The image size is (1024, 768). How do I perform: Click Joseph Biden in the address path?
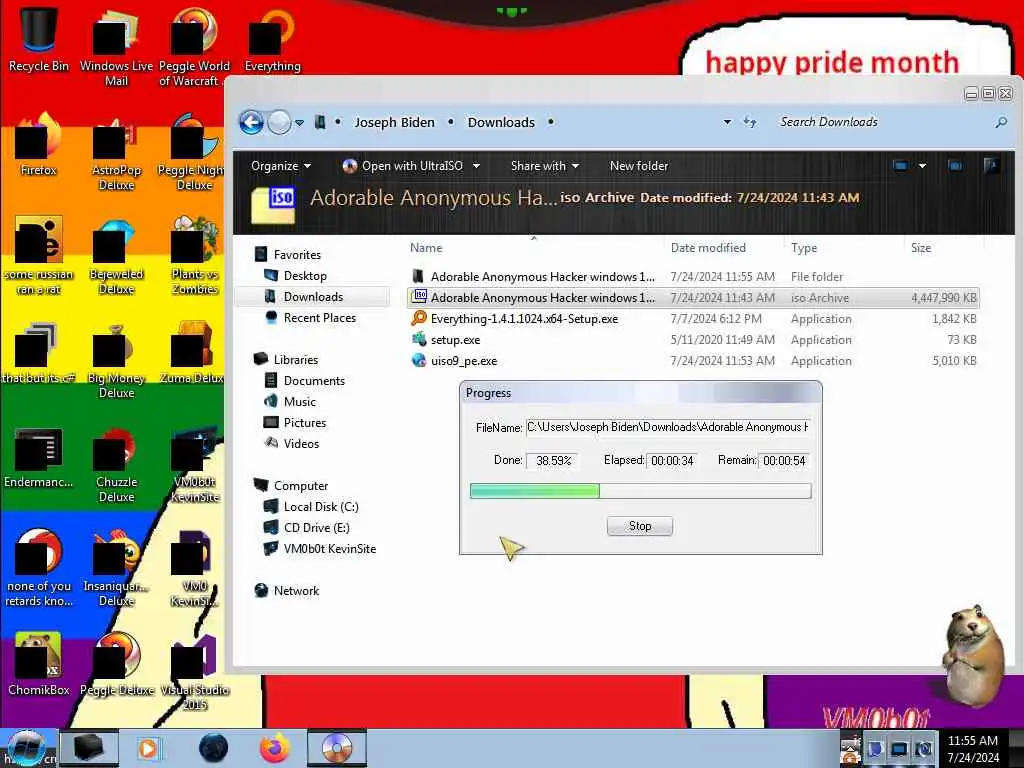pos(394,122)
